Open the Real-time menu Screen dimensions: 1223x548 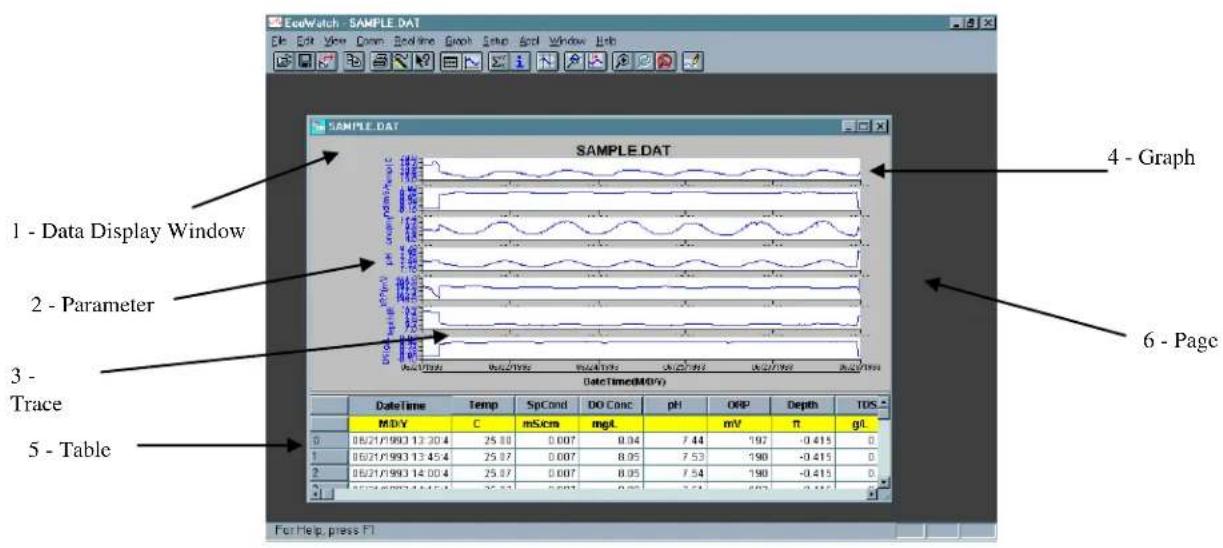tap(414, 41)
